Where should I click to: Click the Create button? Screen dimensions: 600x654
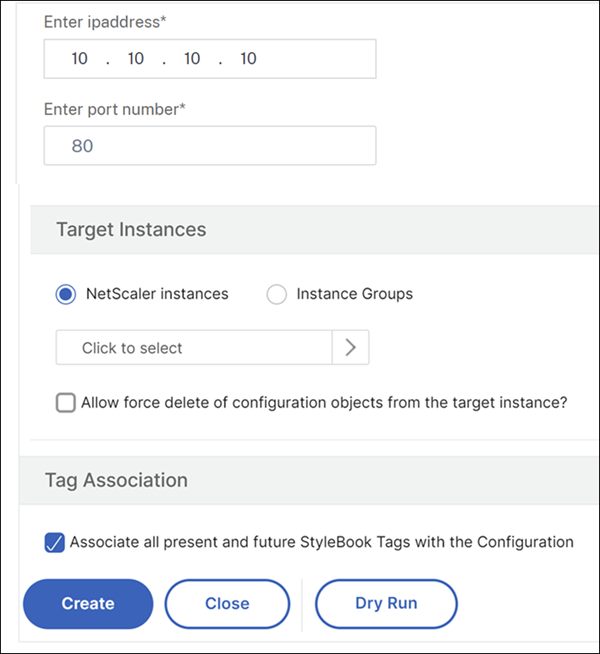coord(88,604)
